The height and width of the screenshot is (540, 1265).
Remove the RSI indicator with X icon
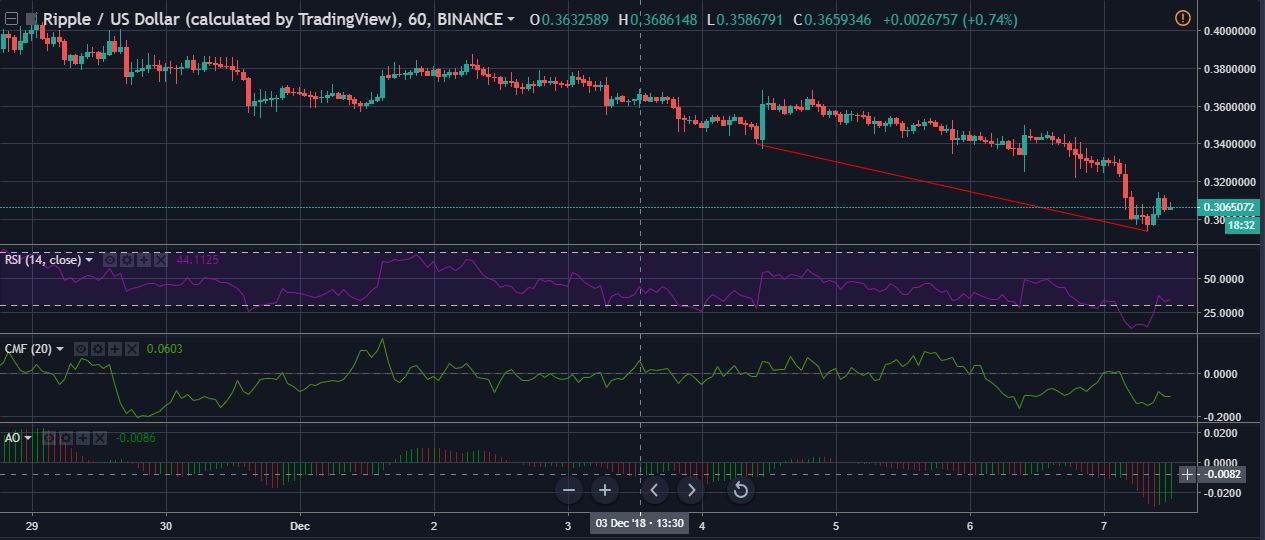pos(160,260)
